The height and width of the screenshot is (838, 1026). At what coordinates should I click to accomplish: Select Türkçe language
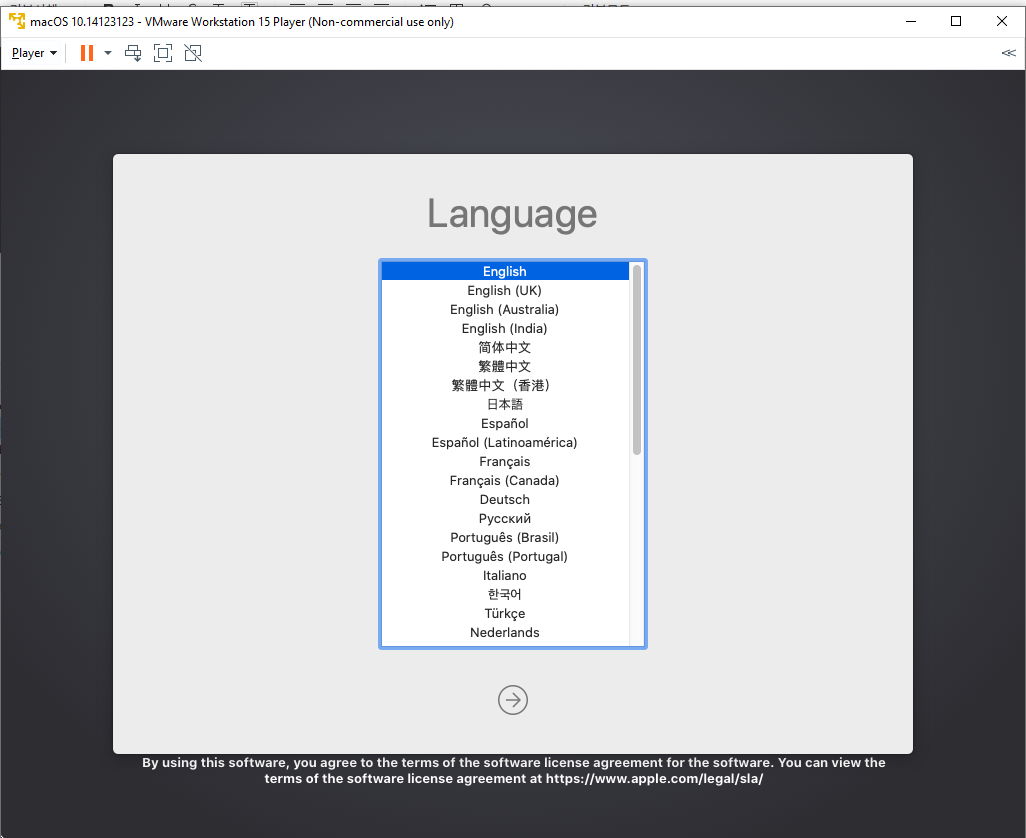coord(504,613)
